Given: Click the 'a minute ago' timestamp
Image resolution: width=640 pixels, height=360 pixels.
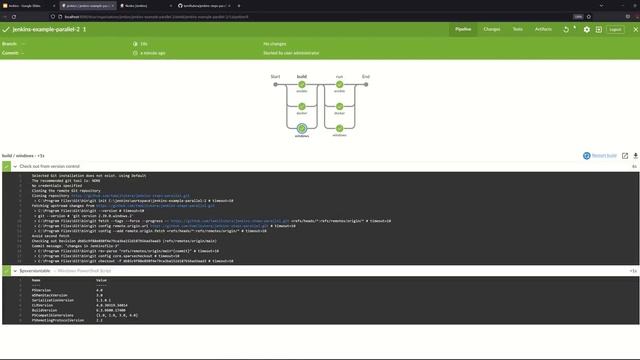Looking at the screenshot, I should (x=153, y=53).
